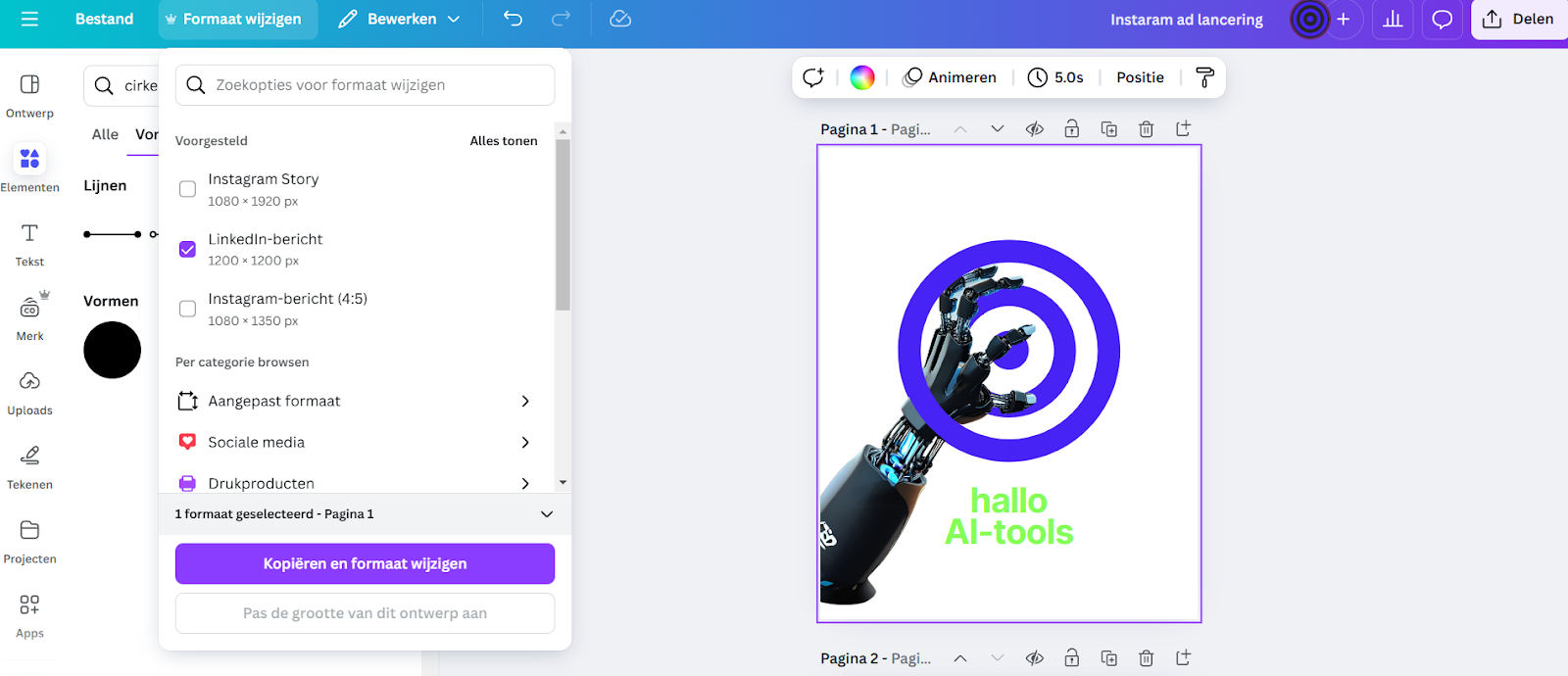Viewport: 1568px width, 676px height.
Task: Open the Elementen sidebar panel
Action: click(29, 169)
